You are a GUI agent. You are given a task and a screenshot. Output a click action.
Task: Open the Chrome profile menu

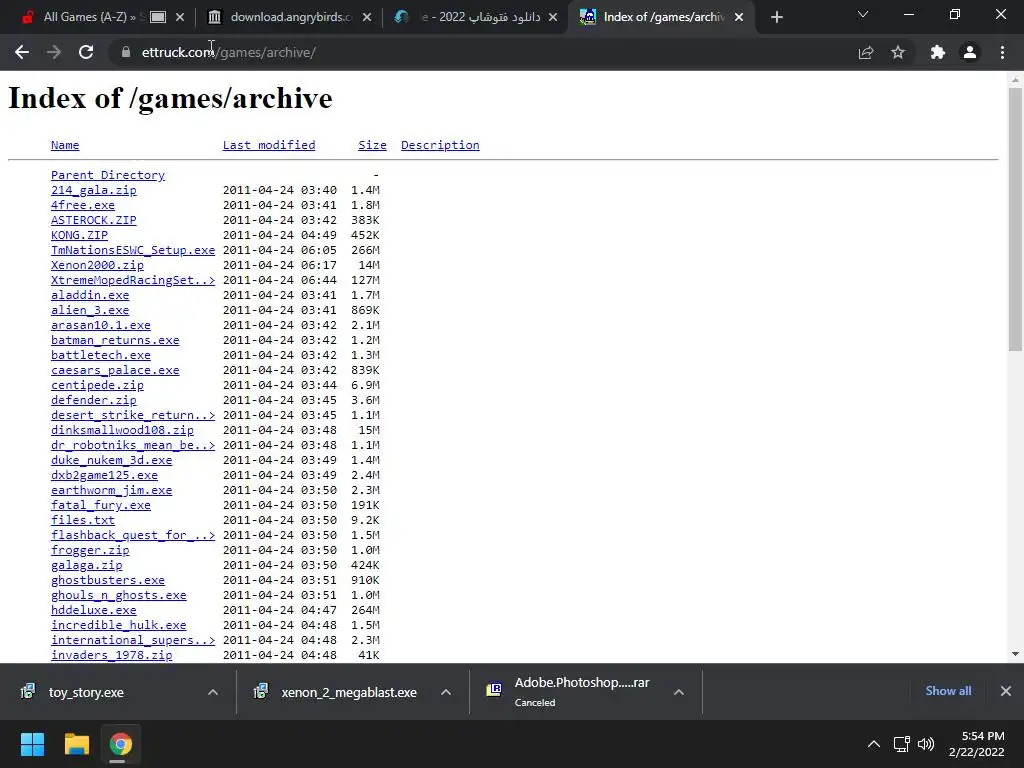click(970, 52)
